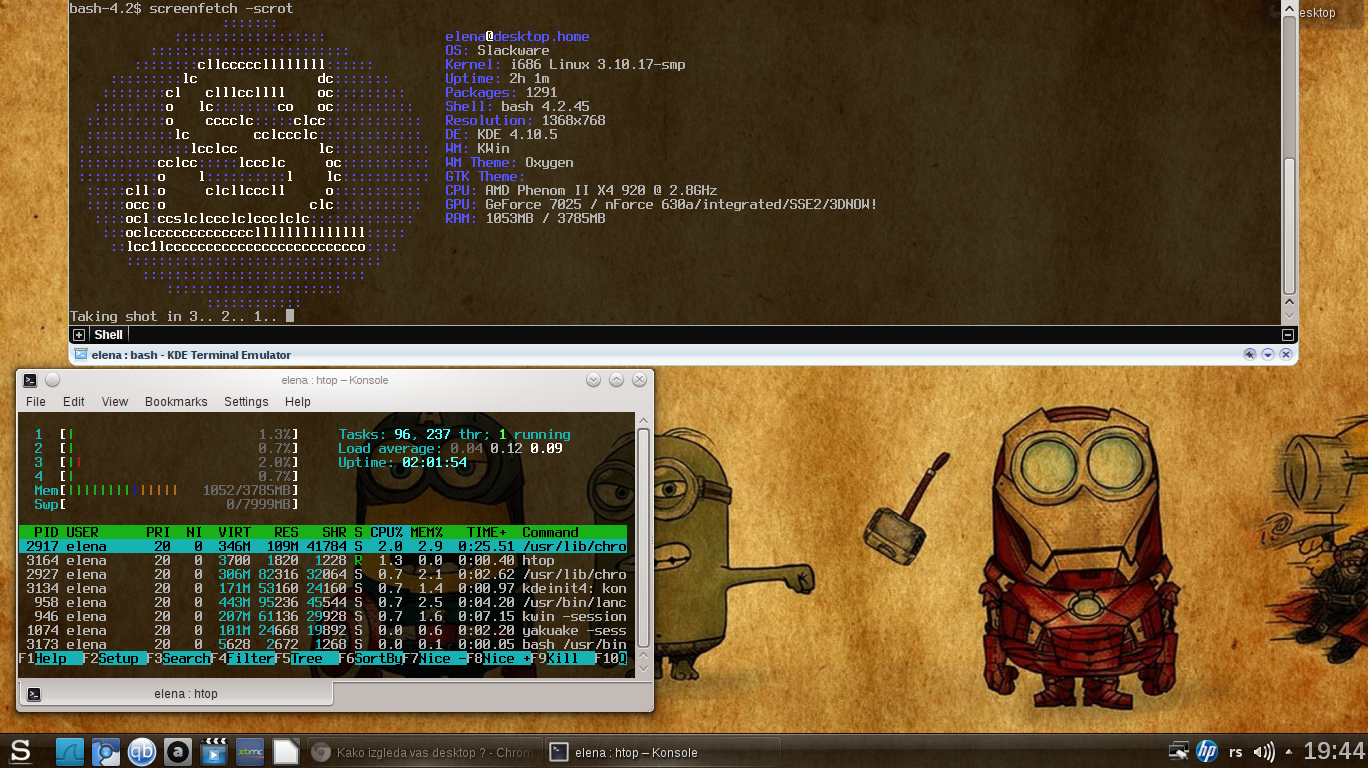The width and height of the screenshot is (1368, 768).
Task: Sort htop by the CPU% column header
Action: point(386,532)
